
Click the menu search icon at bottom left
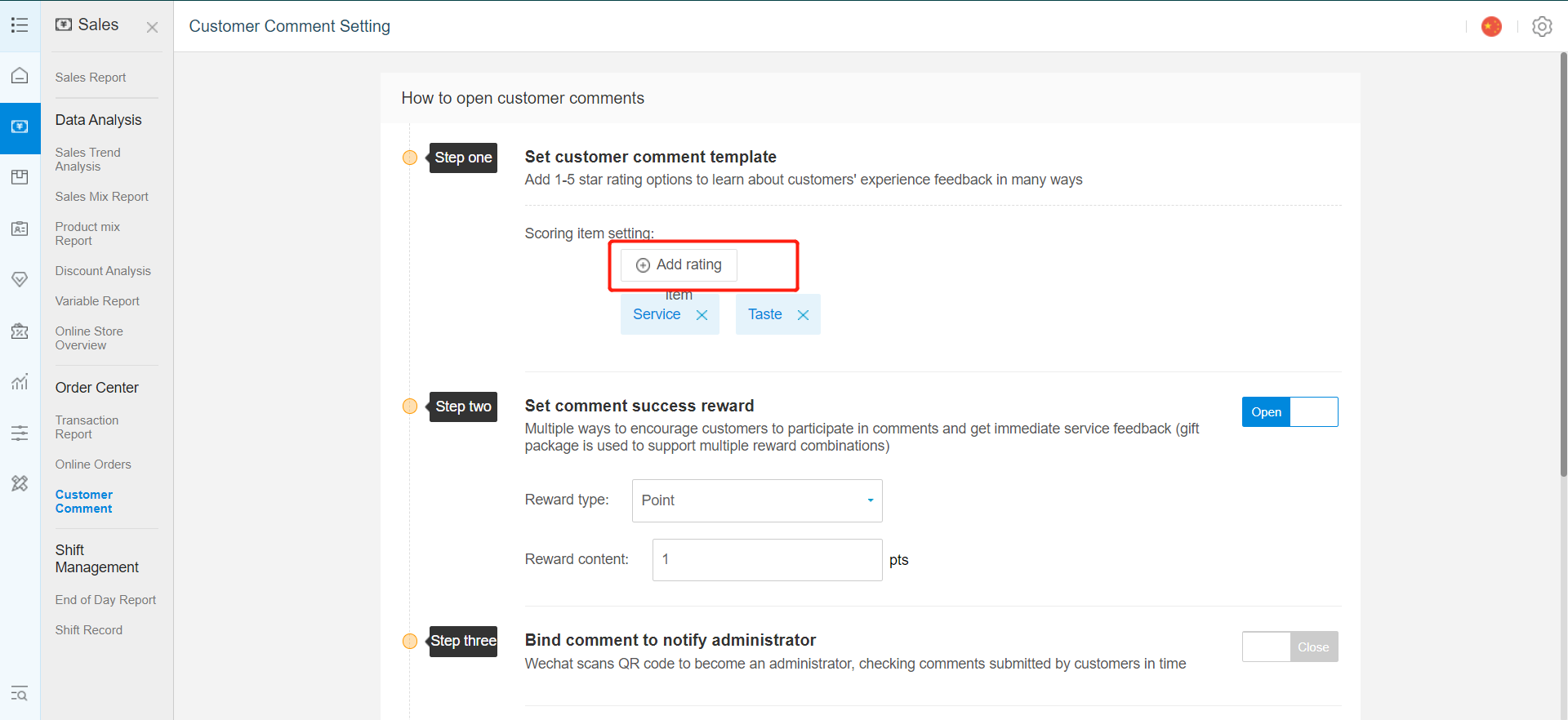point(20,694)
